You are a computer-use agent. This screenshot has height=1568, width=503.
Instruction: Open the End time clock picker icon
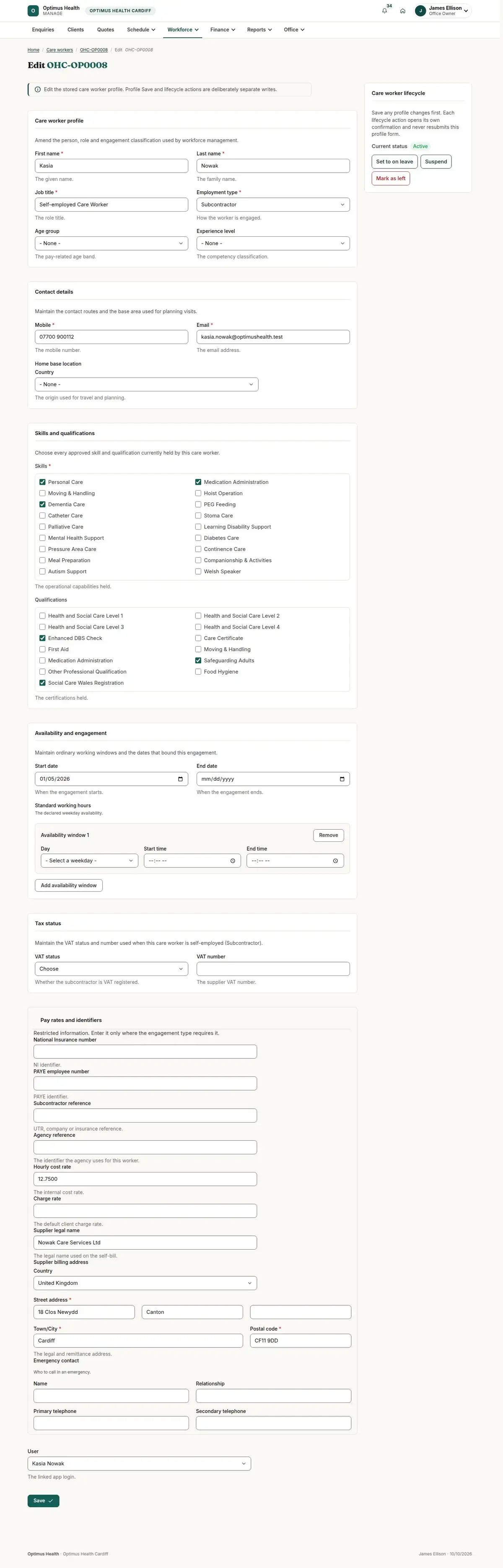point(335,861)
